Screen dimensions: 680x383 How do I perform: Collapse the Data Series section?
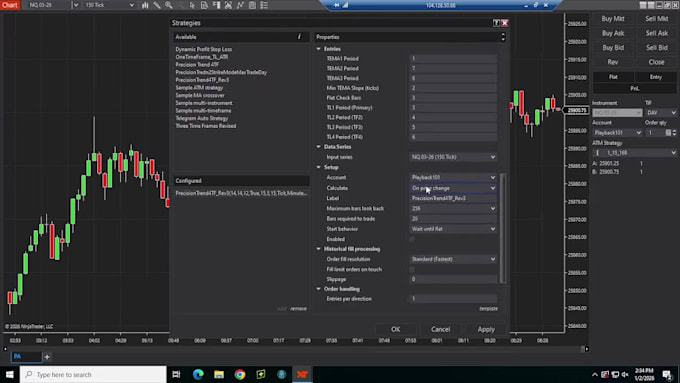pos(319,147)
